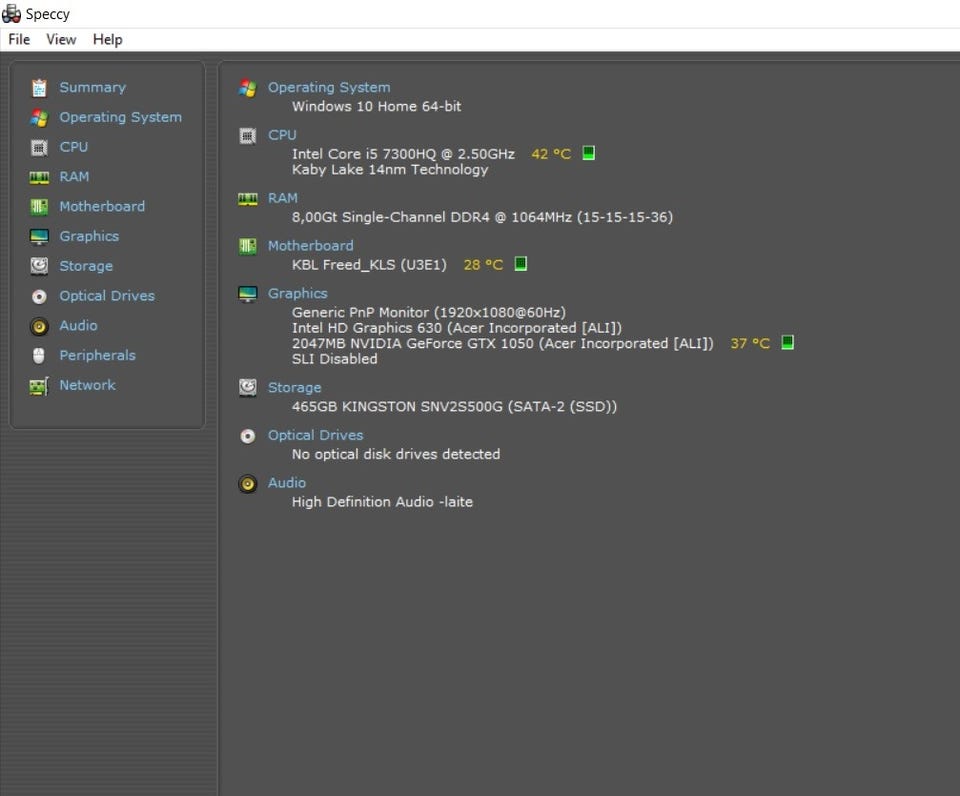Click the Peripherals mouse icon in sidebar

coord(39,356)
